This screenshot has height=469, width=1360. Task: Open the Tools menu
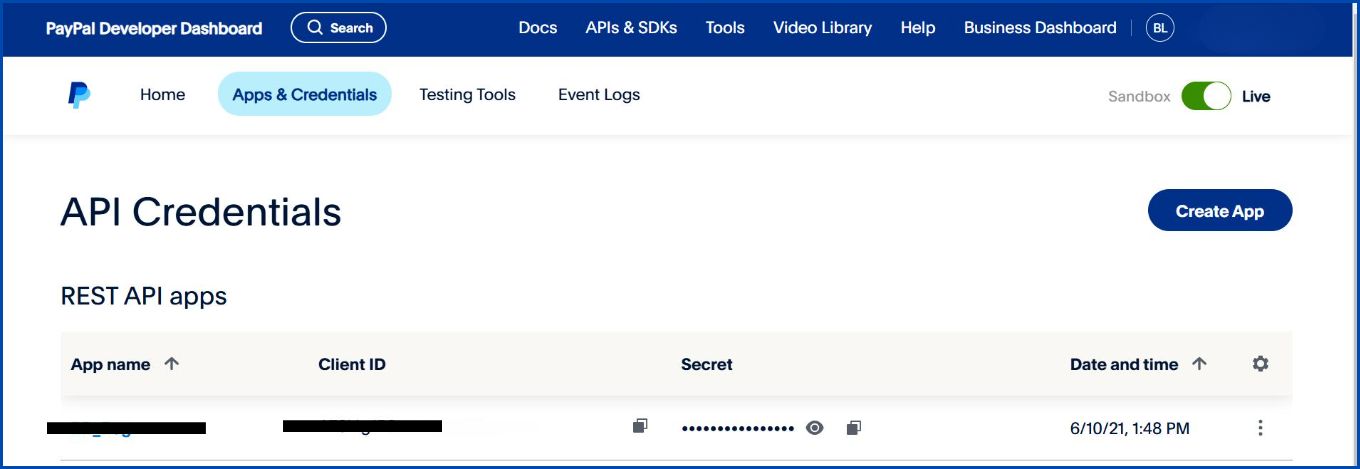pyautogui.click(x=725, y=28)
